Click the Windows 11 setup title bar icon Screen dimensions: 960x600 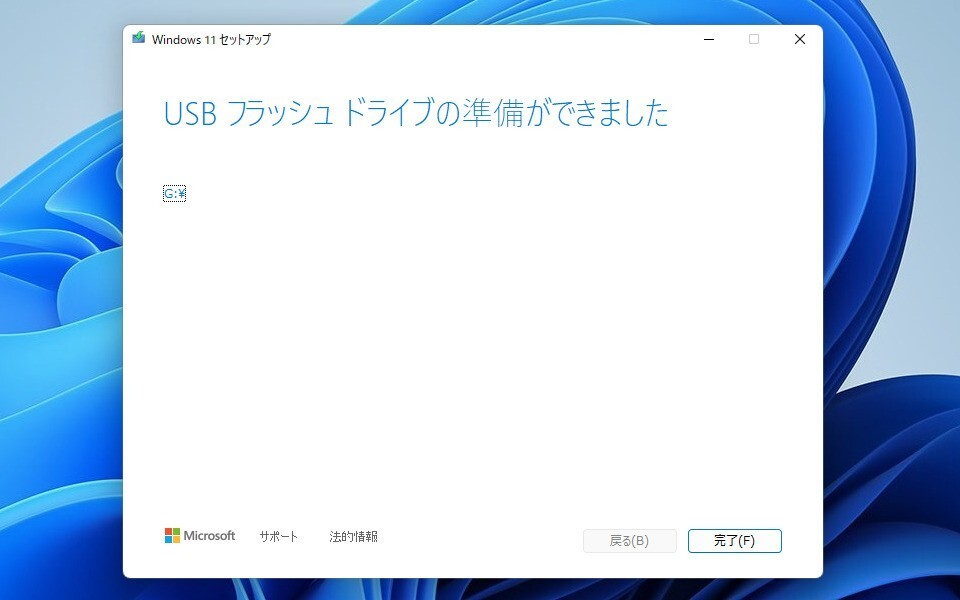coord(138,38)
